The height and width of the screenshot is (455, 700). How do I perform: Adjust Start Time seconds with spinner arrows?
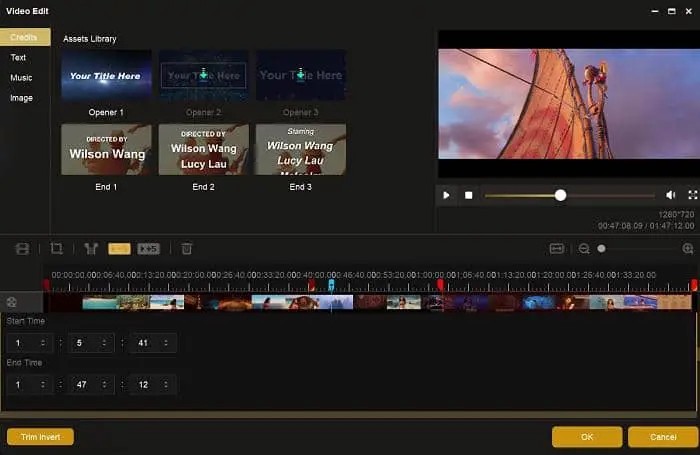point(166,343)
